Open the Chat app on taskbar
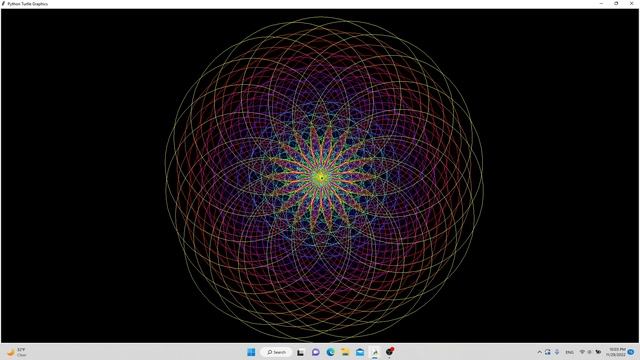Image resolution: width=640 pixels, height=360 pixels. [x=316, y=352]
